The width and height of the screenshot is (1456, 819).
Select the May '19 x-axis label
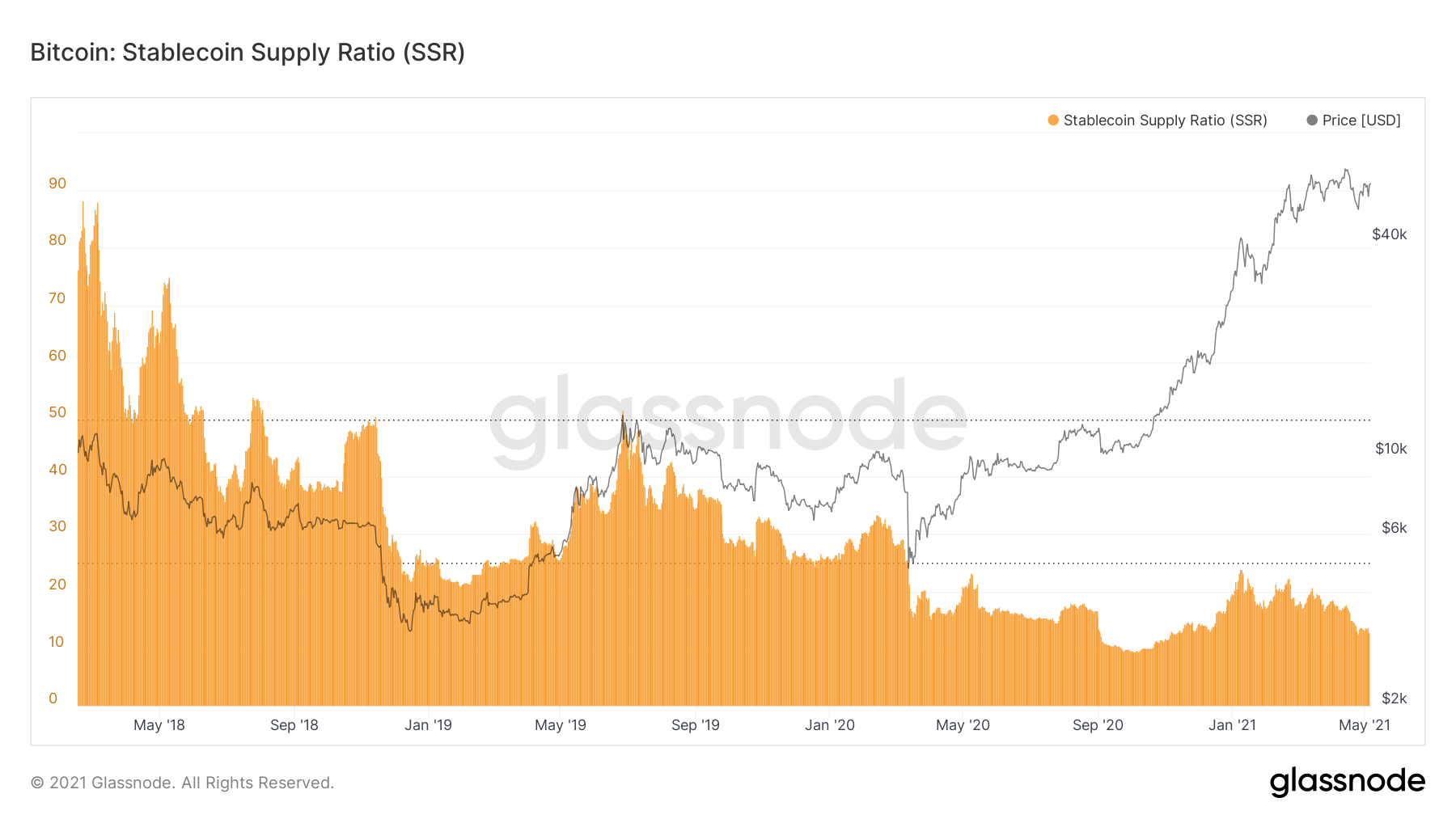(561, 725)
